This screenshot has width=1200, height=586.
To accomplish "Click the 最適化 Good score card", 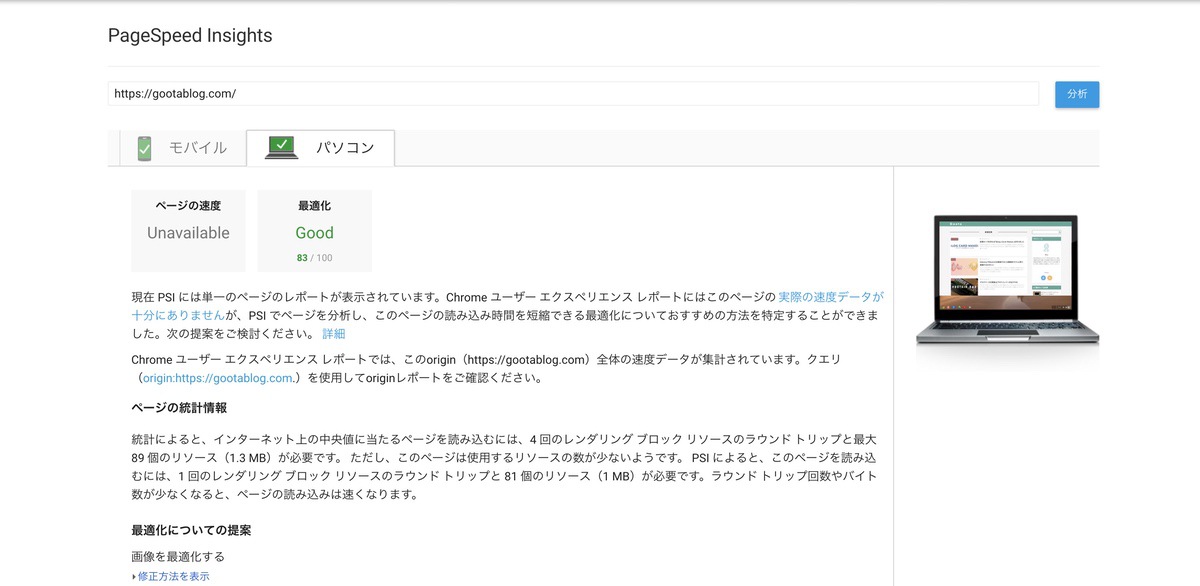I will click(314, 231).
